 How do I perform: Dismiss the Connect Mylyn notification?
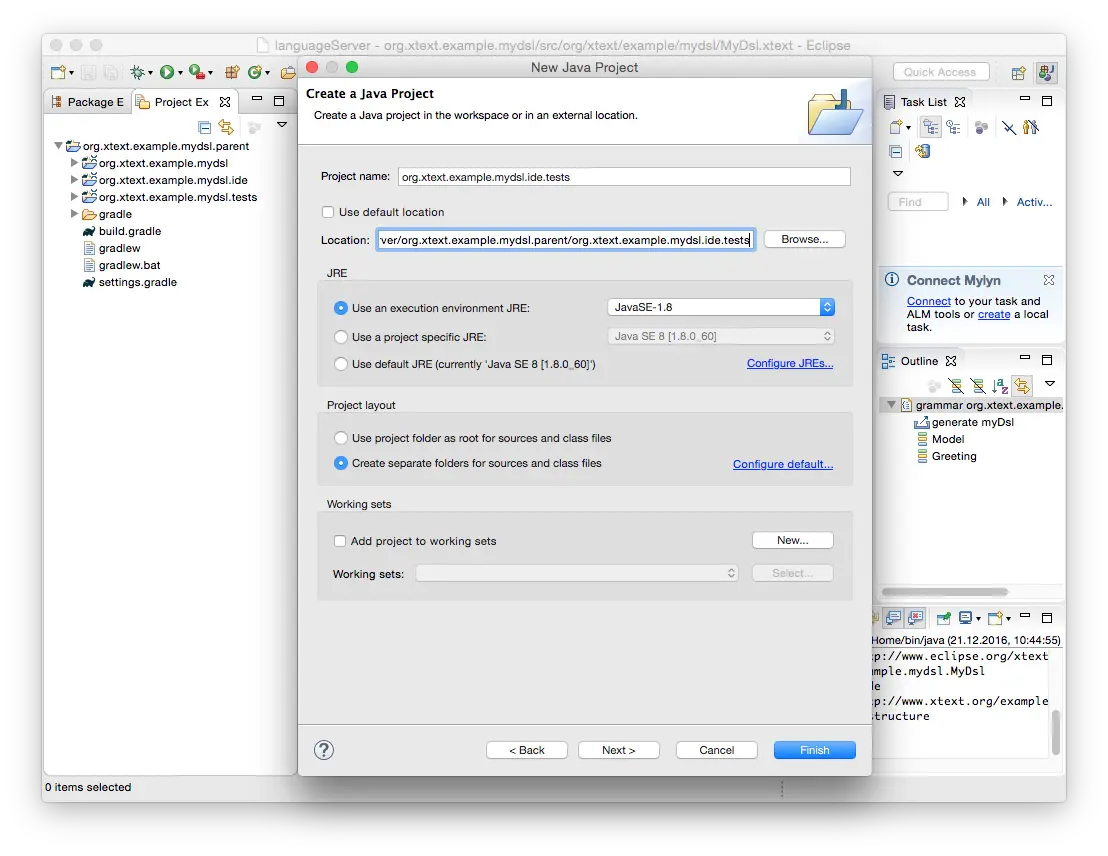pyautogui.click(x=1049, y=280)
